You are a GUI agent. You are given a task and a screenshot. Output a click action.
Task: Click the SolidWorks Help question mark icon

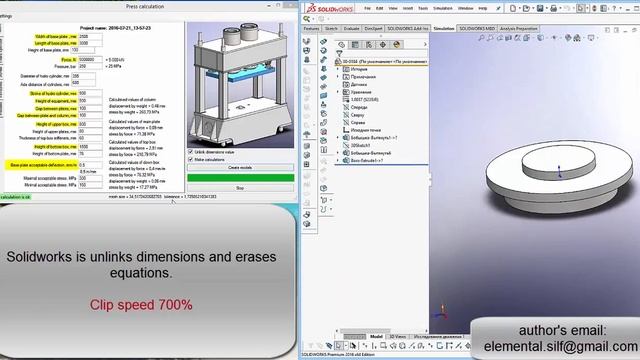coord(614,8)
